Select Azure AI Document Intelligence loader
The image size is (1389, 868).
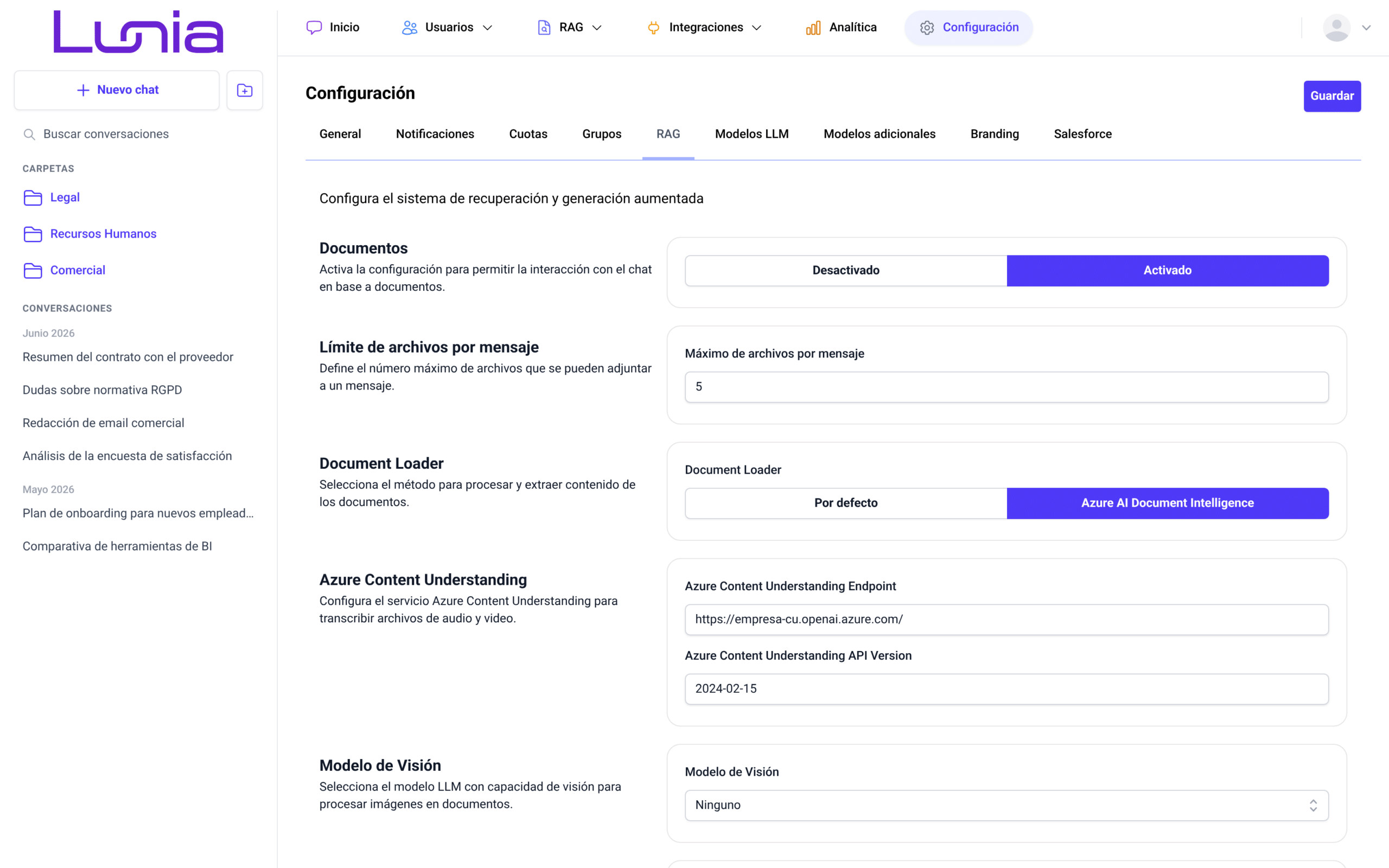1168,503
